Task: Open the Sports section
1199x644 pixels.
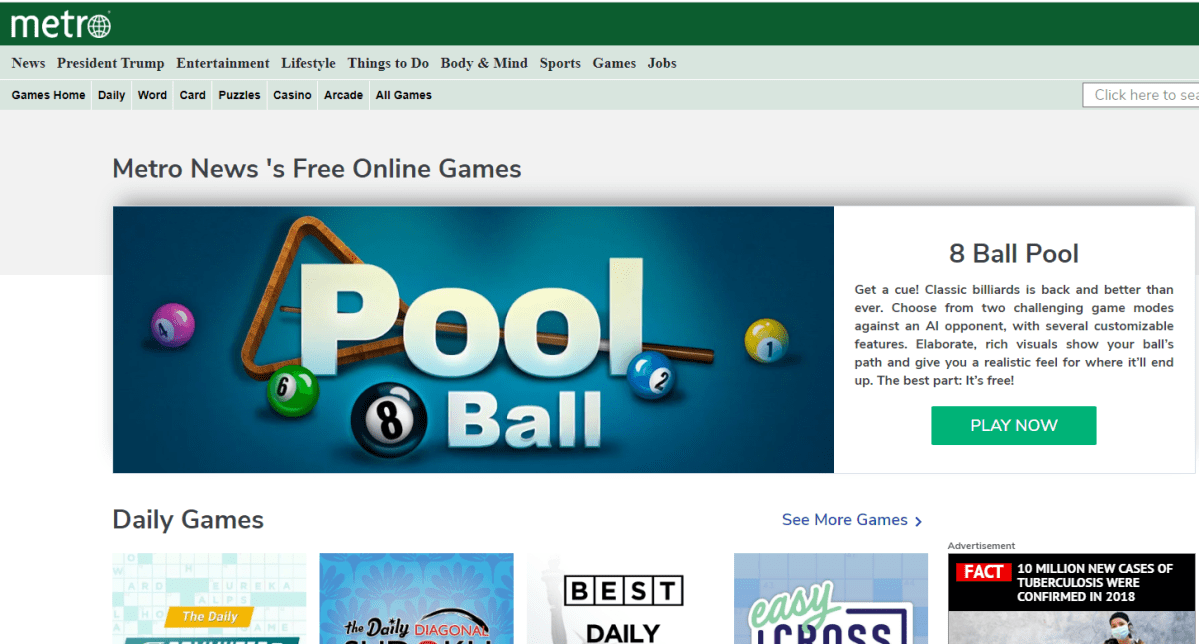Action: 560,63
